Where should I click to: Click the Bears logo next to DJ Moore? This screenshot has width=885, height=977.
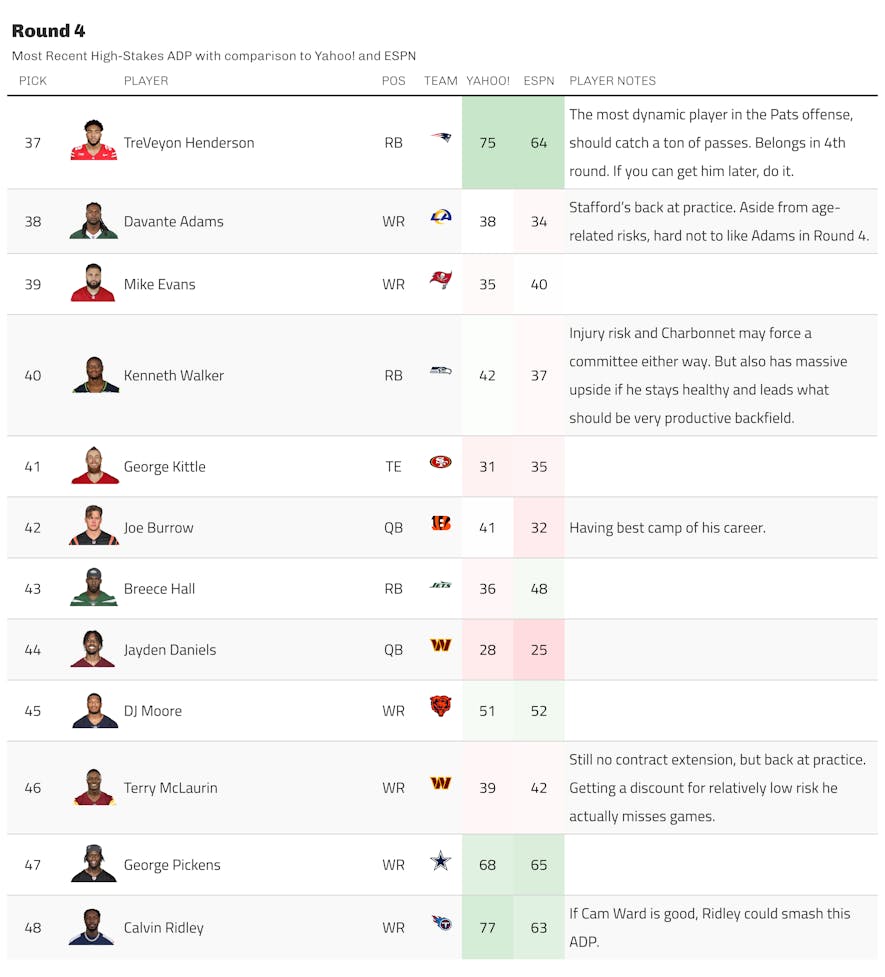441,706
